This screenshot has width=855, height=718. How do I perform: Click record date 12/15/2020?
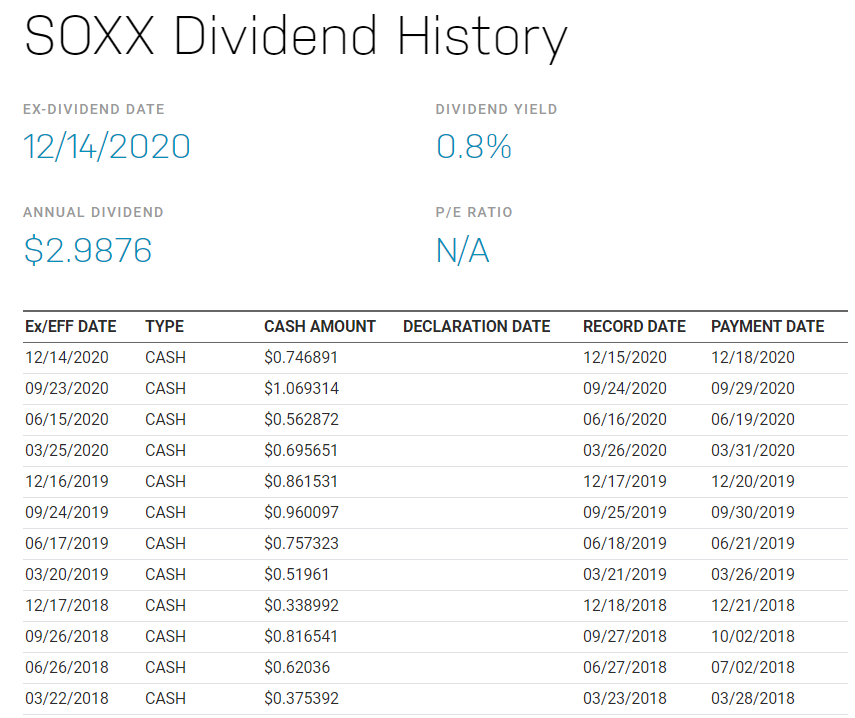point(625,357)
